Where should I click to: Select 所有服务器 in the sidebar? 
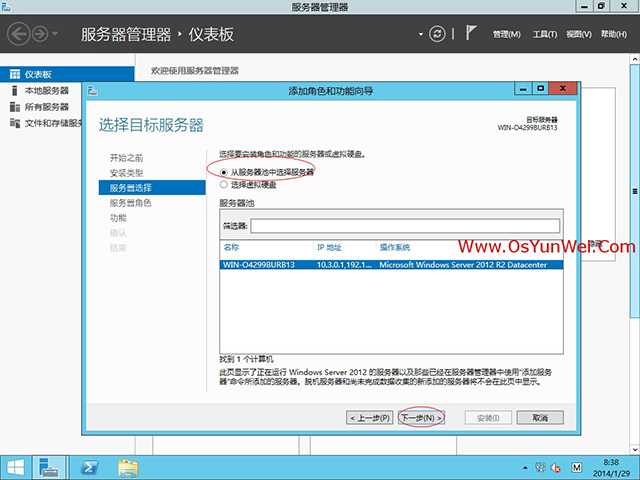pyautogui.click(x=47, y=107)
